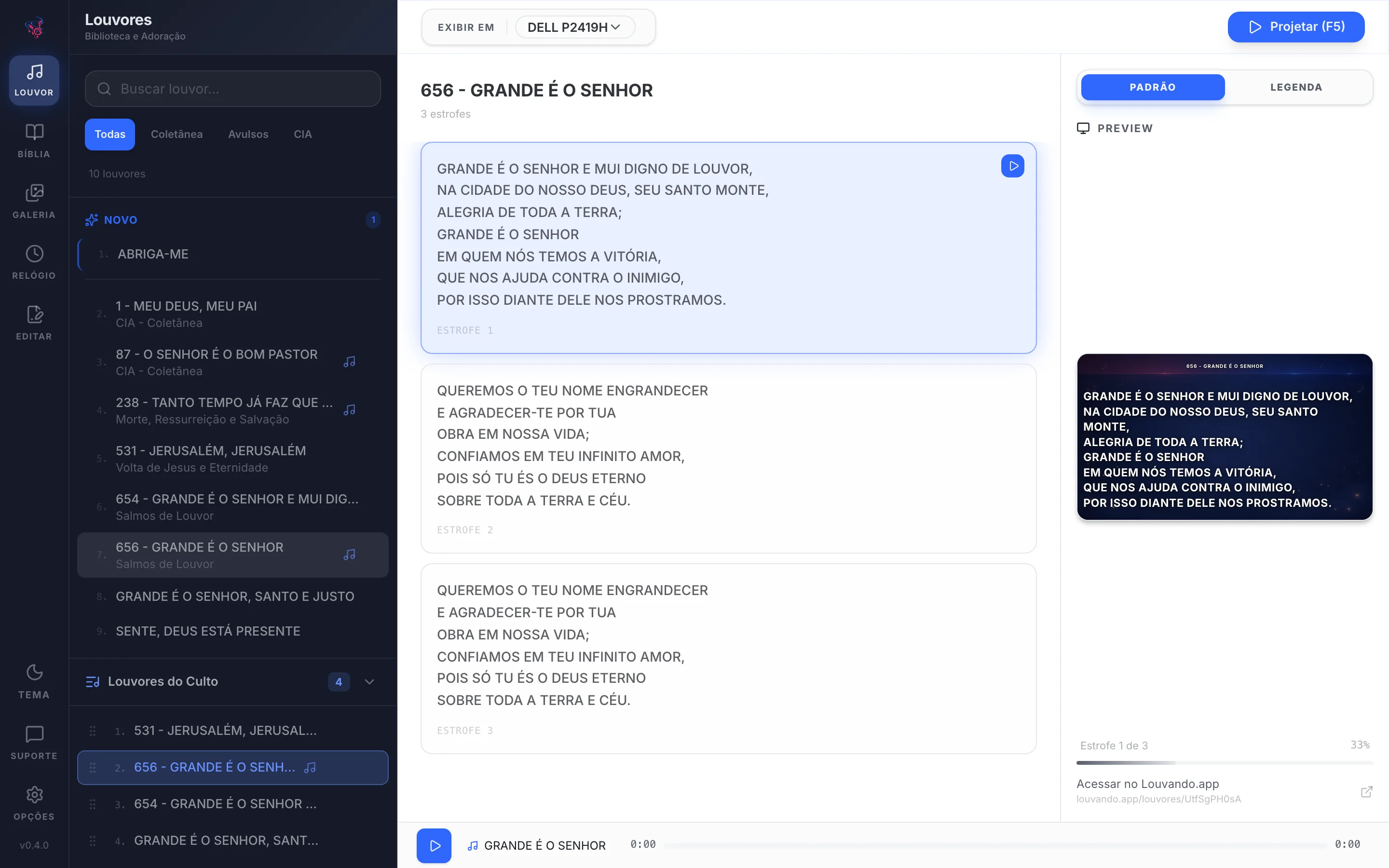
Task: Select the CIA filter tab
Action: point(302,135)
